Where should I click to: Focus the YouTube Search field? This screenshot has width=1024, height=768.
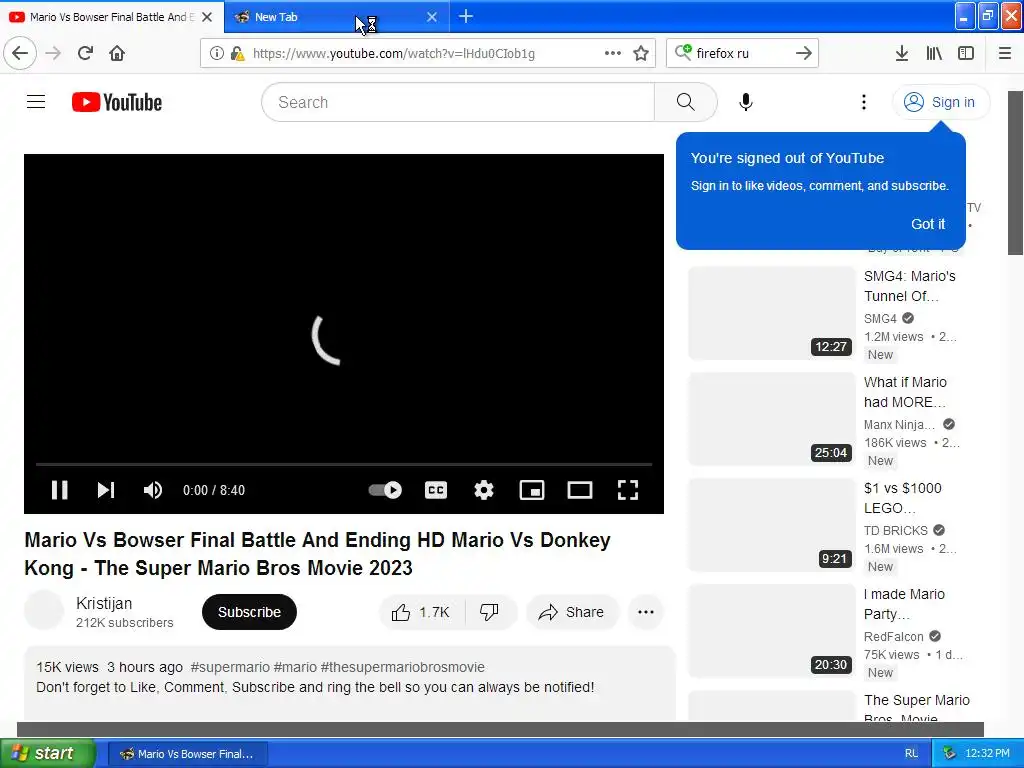(x=458, y=102)
